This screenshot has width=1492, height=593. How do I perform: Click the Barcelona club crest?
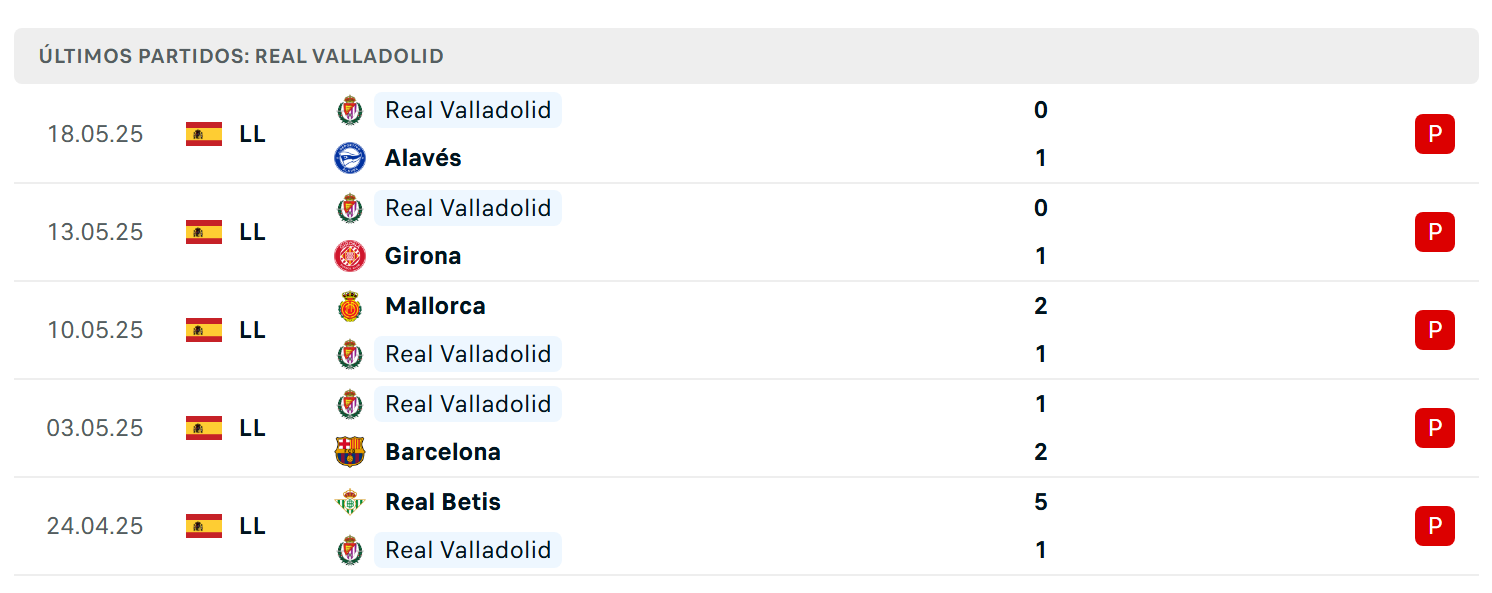[350, 452]
